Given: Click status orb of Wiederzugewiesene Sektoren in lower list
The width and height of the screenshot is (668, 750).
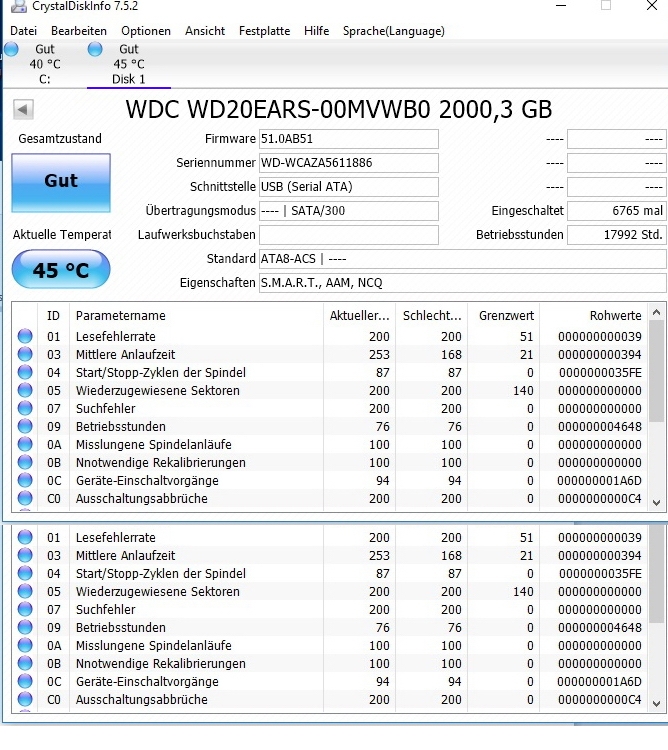Looking at the screenshot, I should click(25, 592).
